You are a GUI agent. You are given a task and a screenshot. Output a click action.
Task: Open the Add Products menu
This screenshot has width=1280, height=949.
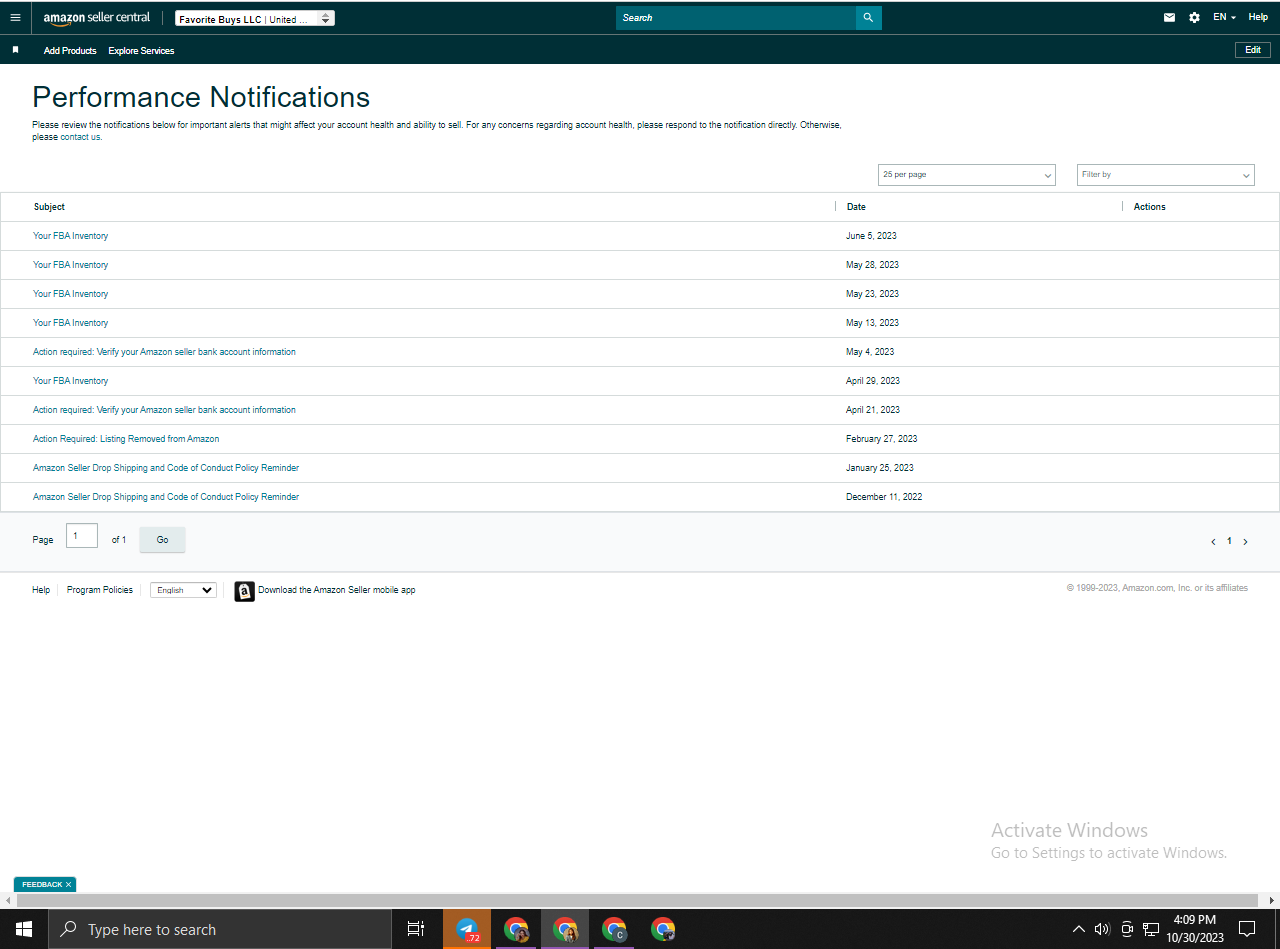click(x=70, y=51)
